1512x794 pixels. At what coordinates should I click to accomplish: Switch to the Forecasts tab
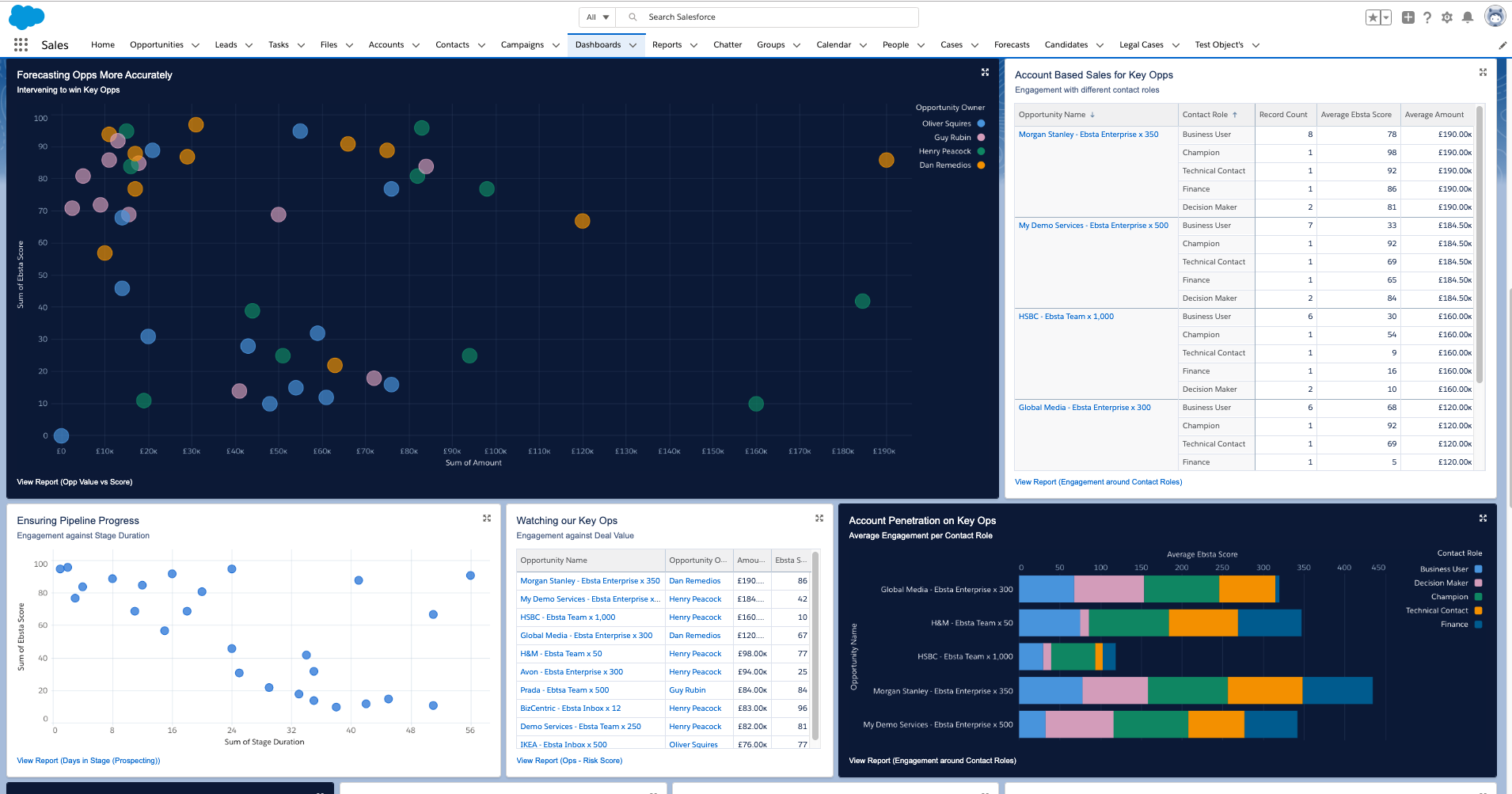[x=1011, y=45]
